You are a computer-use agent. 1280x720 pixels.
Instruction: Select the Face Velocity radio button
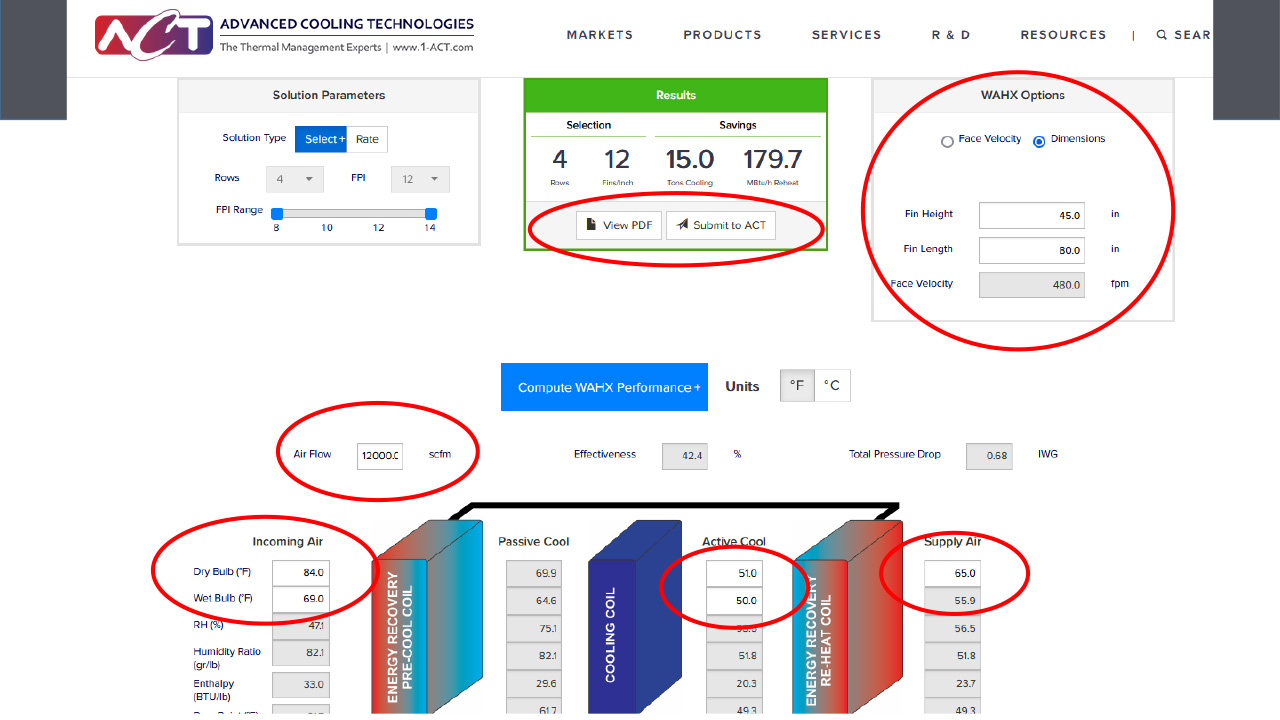(x=947, y=142)
